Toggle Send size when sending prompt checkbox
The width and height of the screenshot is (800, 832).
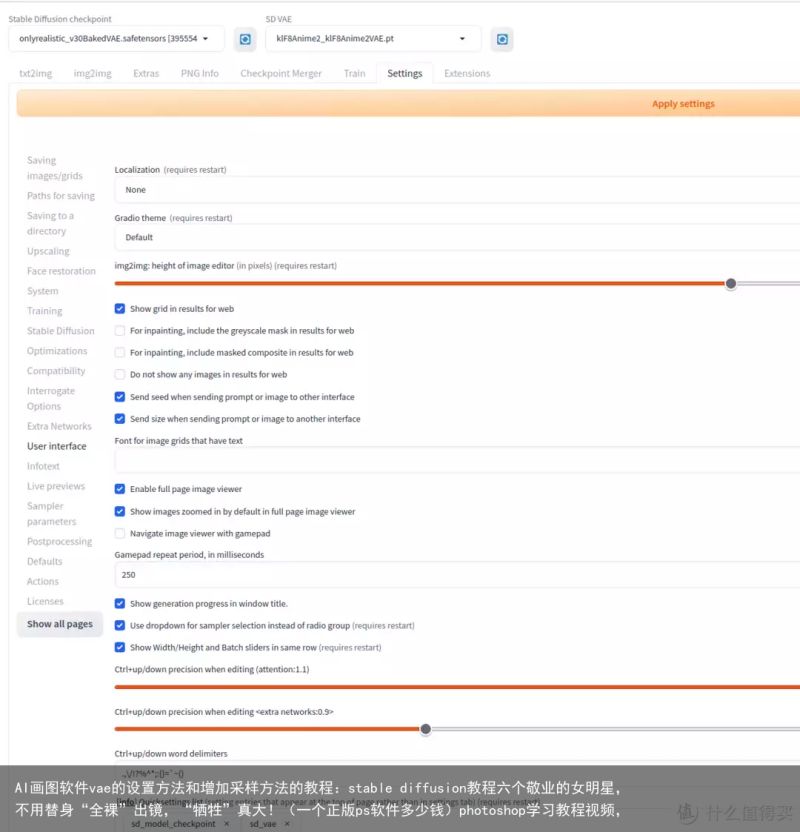[x=120, y=419]
